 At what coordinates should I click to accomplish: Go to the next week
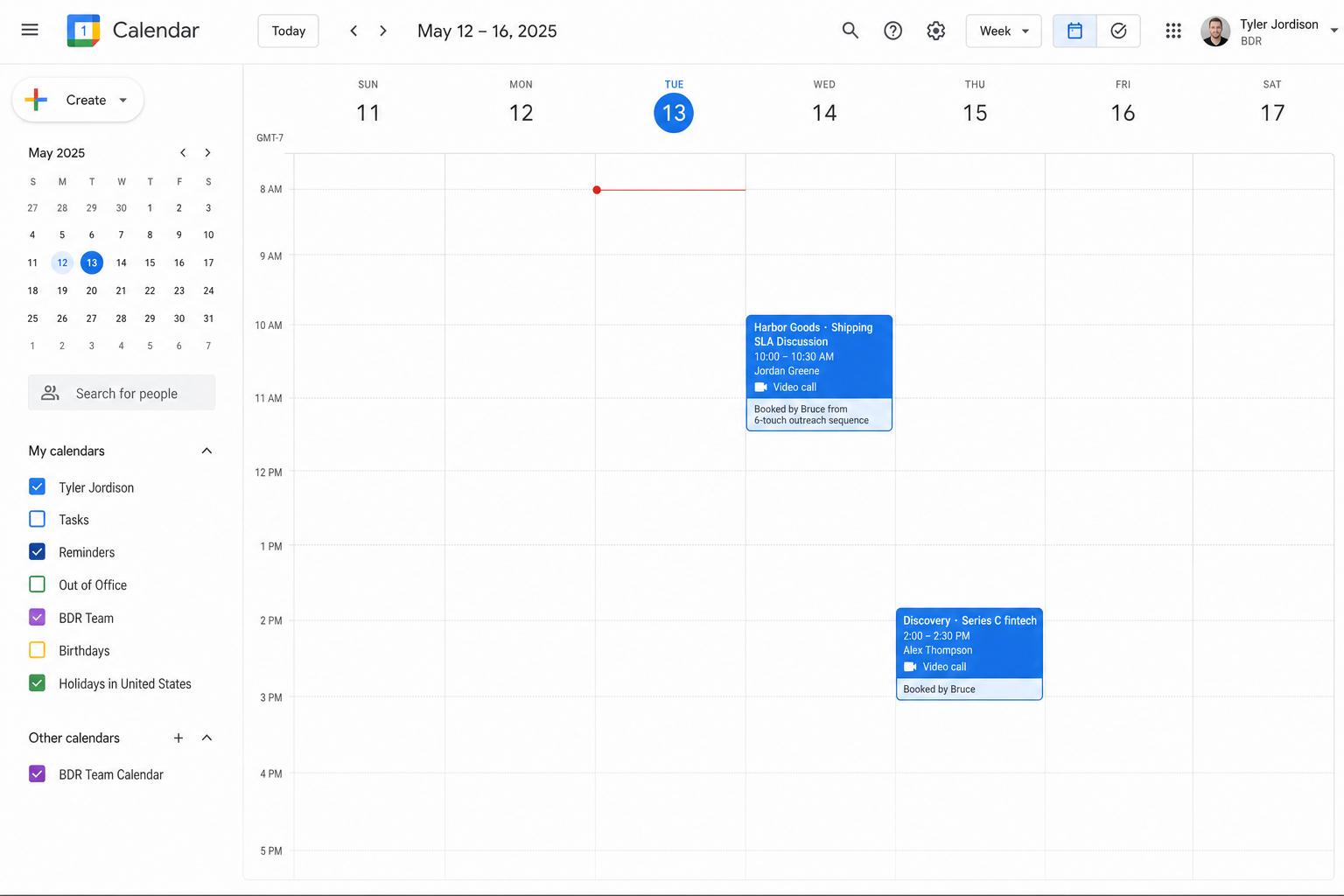(383, 31)
